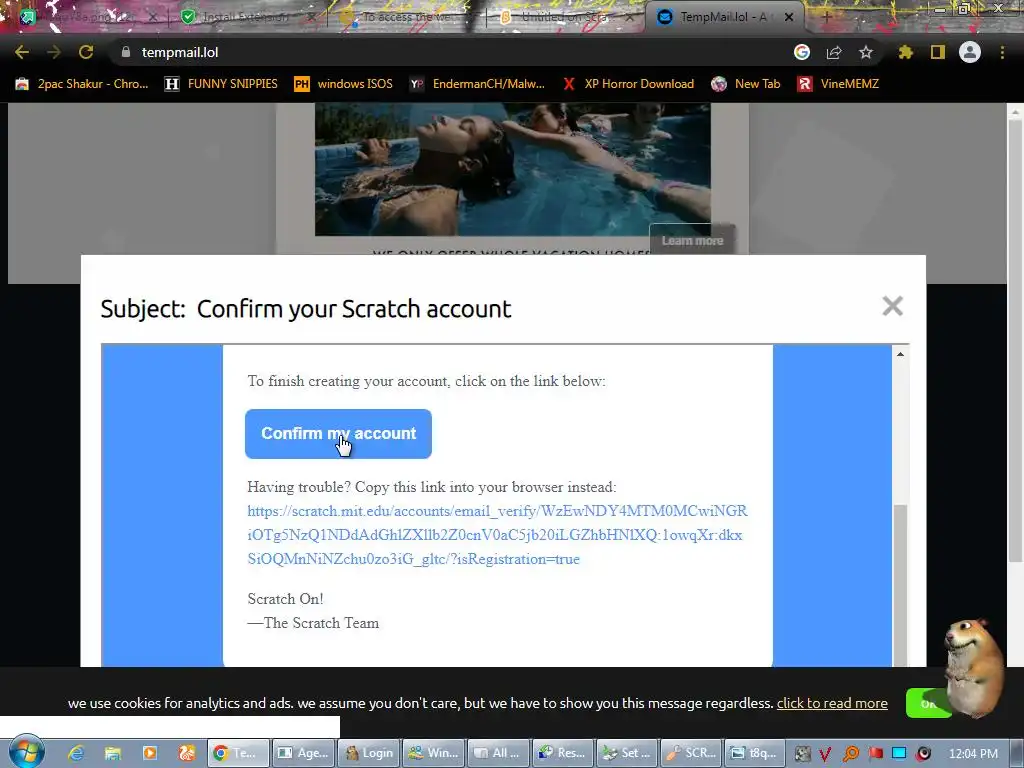Screen dimensions: 1024x768
Task: Click the share page icon
Action: coord(834,52)
